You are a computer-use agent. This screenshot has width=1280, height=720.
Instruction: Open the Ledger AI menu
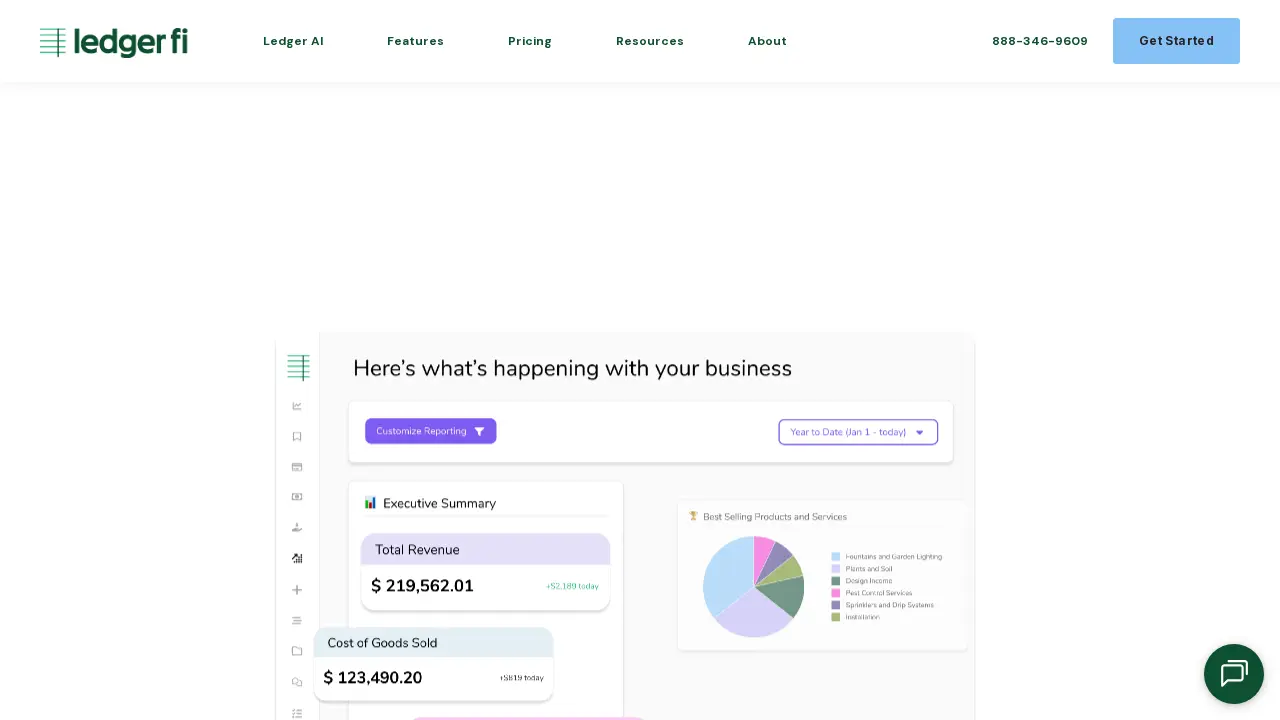293,41
